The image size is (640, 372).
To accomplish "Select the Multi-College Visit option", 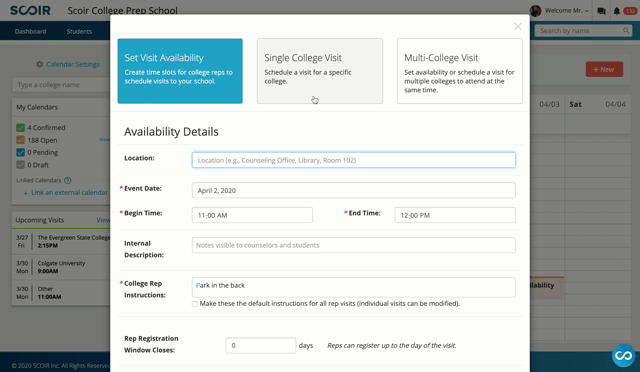I will click(460, 71).
